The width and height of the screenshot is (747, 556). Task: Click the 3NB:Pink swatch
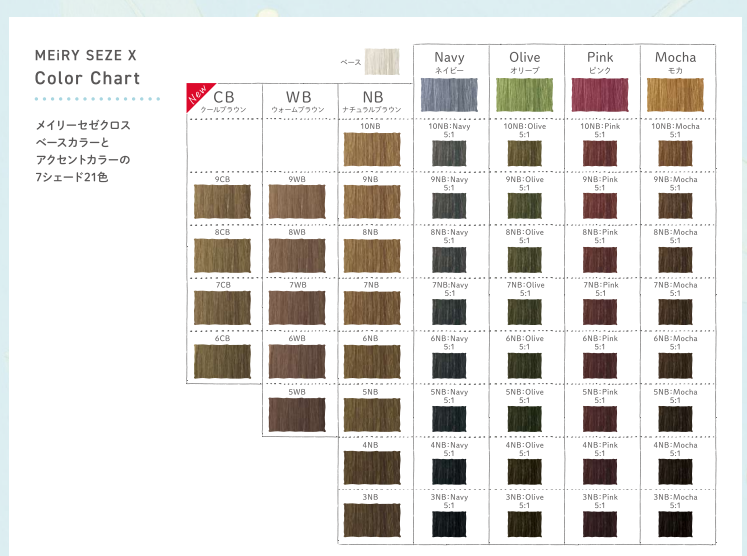600,524
